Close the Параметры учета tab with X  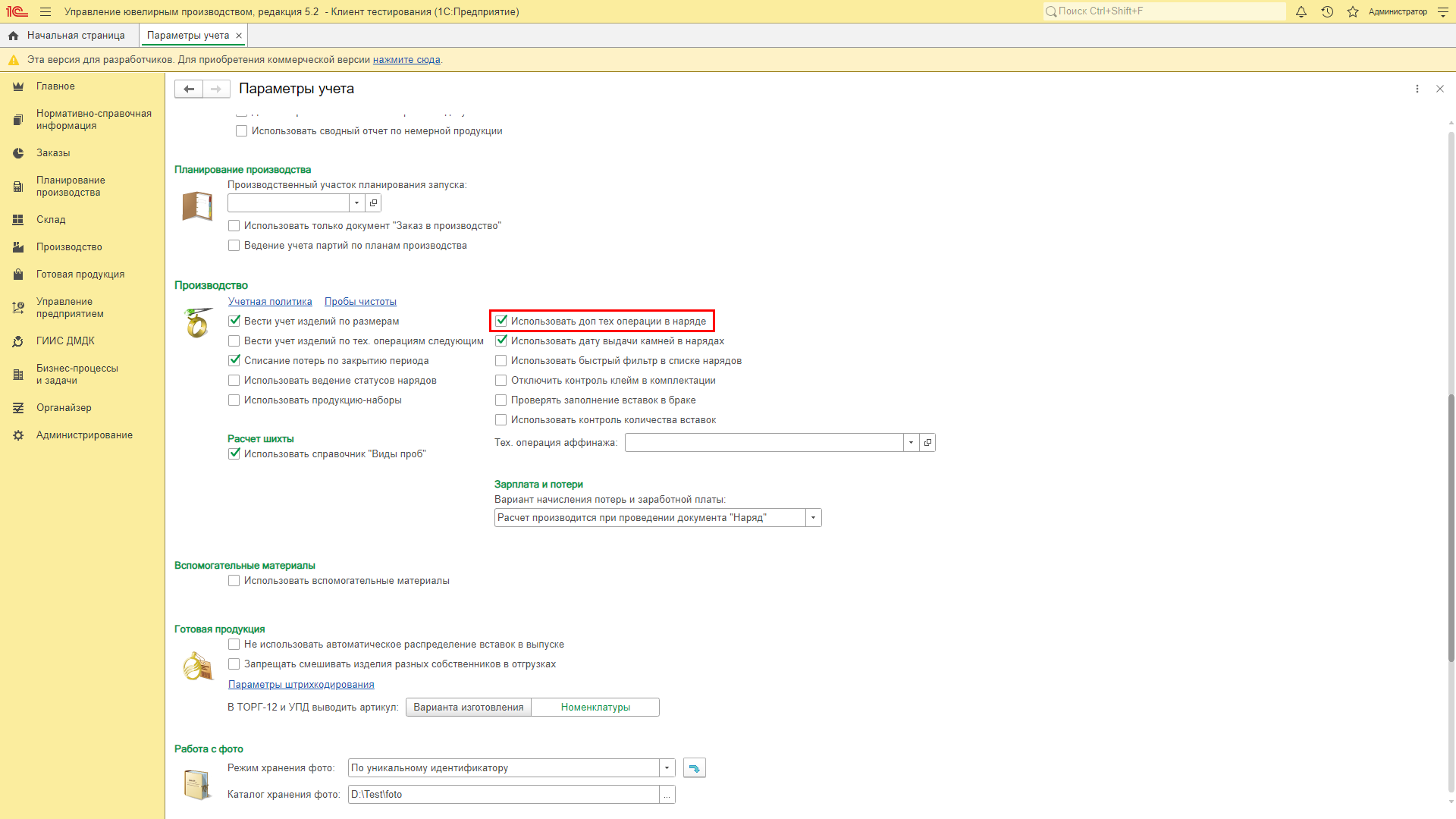239,36
